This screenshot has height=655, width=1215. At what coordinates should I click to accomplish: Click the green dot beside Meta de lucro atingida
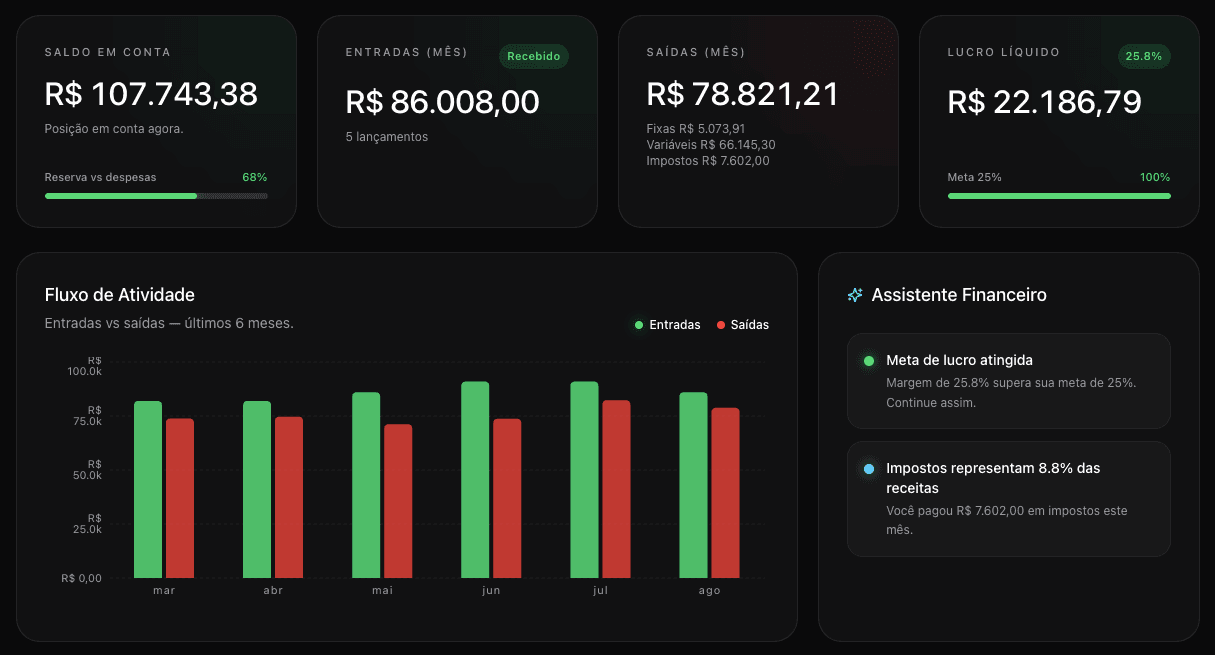point(868,361)
